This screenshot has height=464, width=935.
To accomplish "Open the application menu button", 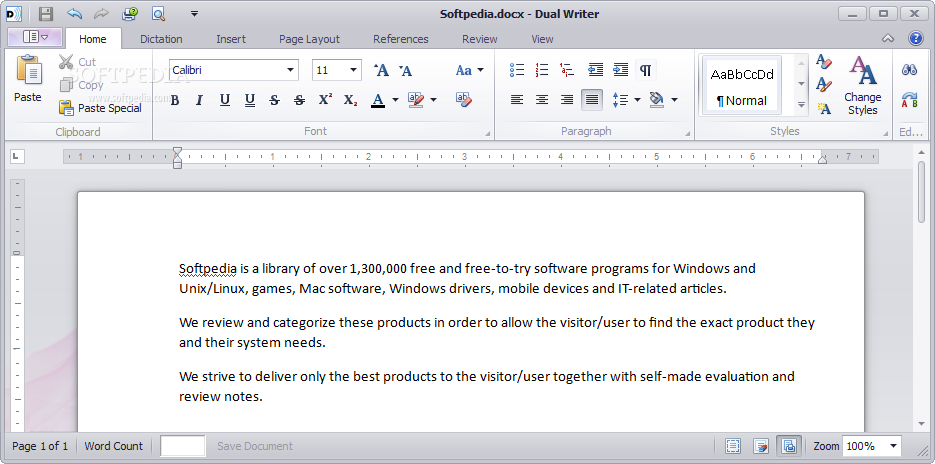I will tap(35, 37).
